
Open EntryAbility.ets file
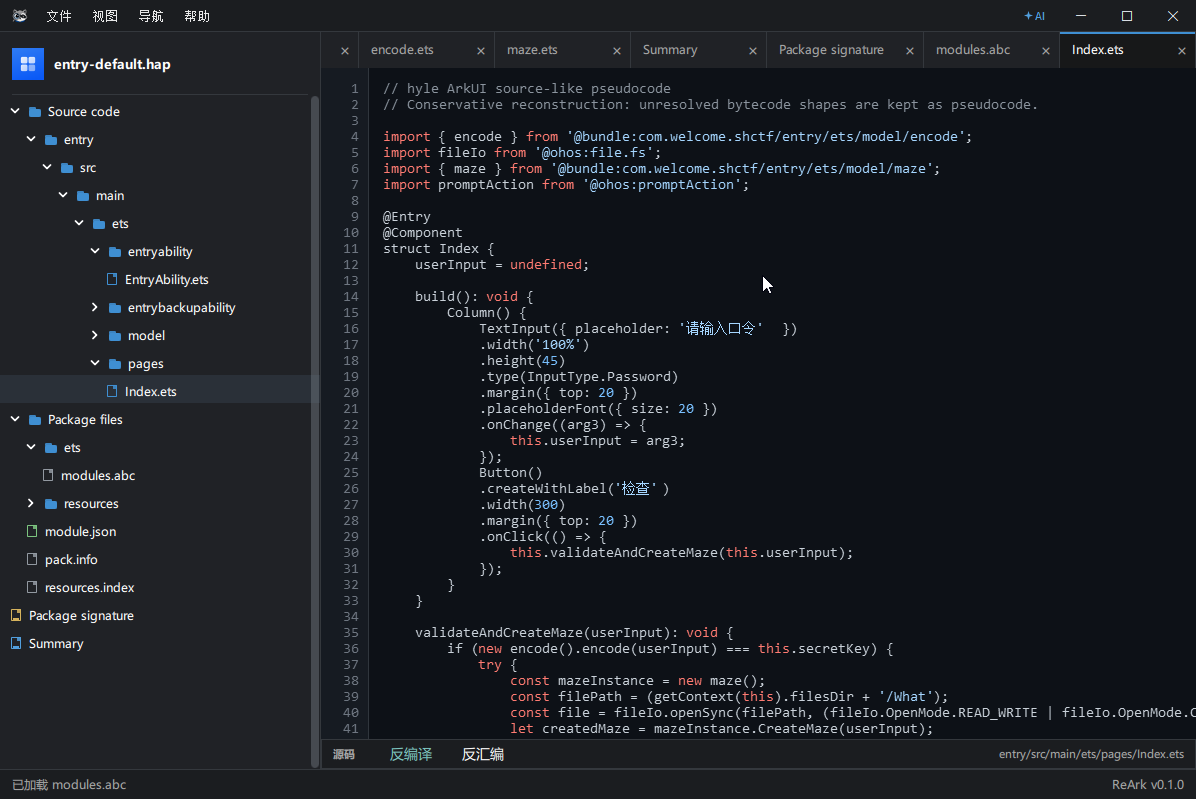click(166, 280)
